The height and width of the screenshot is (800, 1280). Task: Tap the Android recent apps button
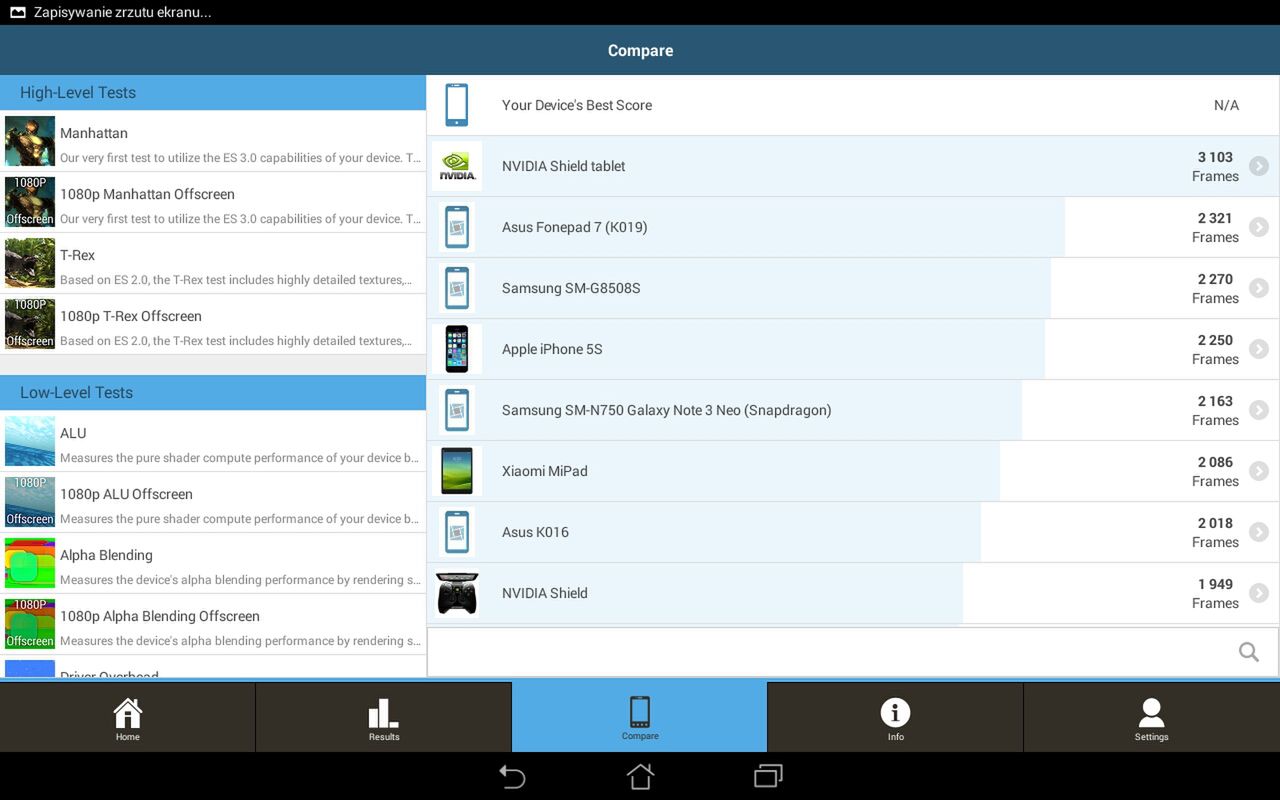point(768,776)
